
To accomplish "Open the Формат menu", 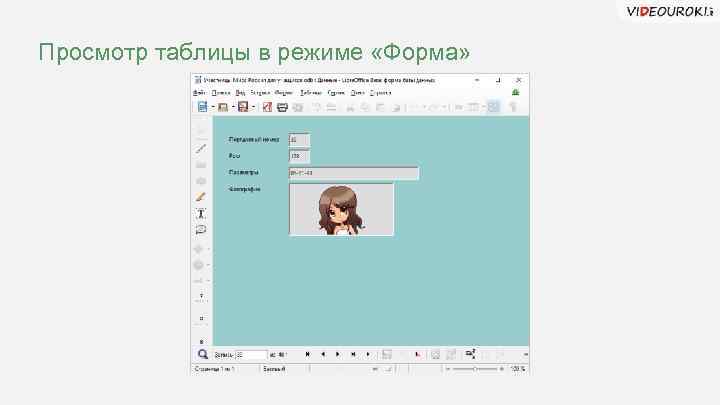I will pos(284,93).
